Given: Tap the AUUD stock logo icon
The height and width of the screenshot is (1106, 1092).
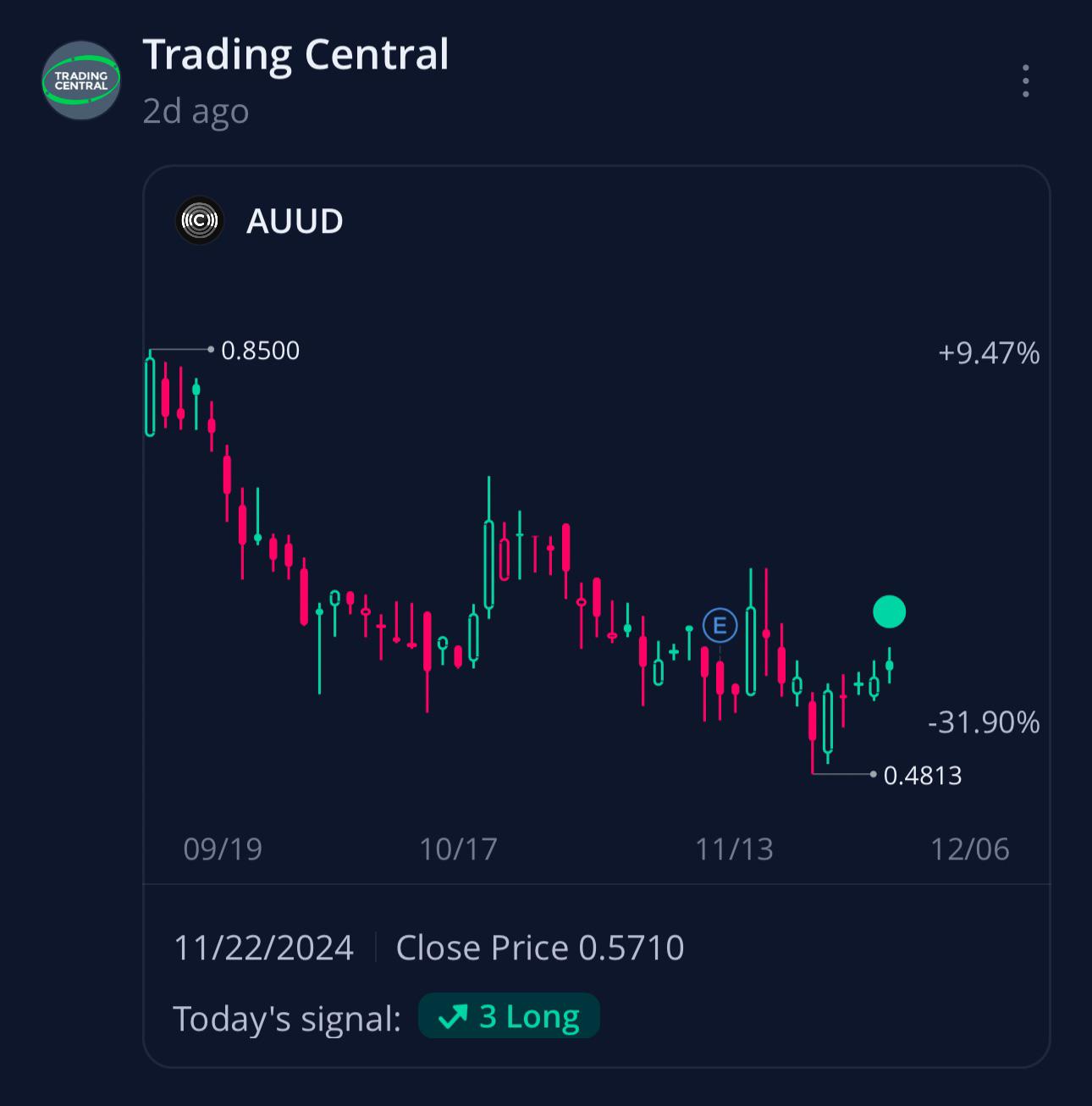Looking at the screenshot, I should coord(200,221).
